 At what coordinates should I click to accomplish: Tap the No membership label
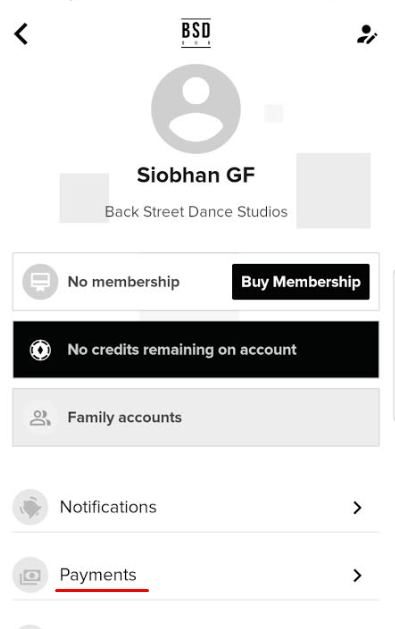pos(124,282)
